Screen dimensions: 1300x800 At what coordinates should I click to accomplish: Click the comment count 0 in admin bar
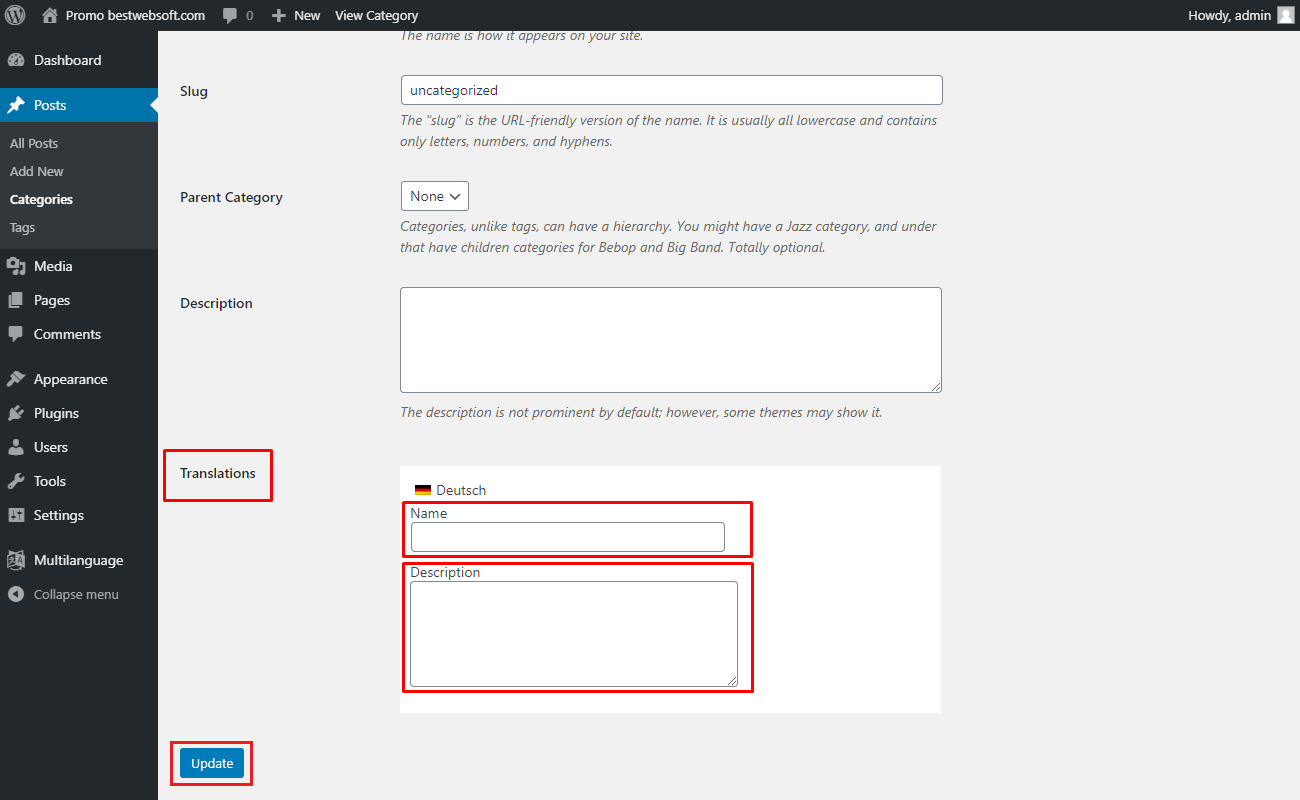tap(249, 16)
